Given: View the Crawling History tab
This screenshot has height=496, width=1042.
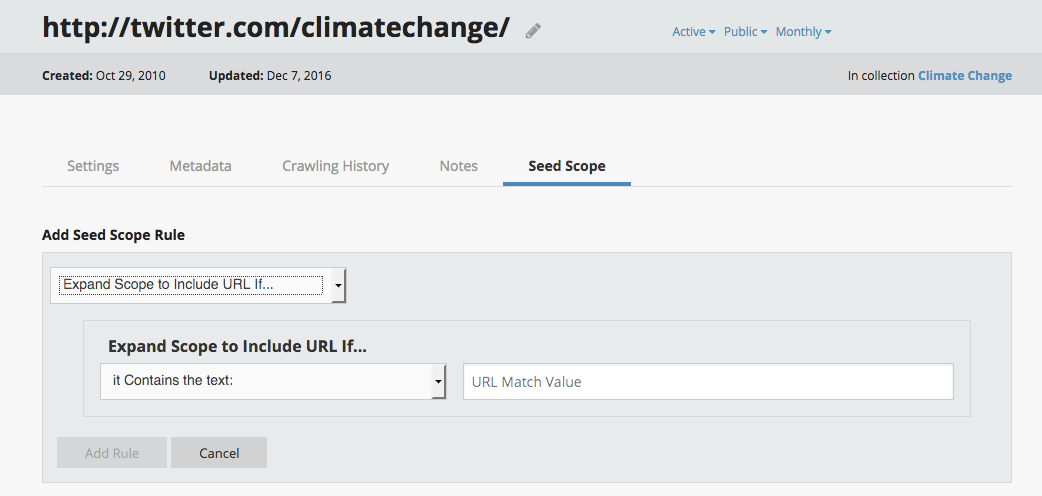Looking at the screenshot, I should click(335, 166).
